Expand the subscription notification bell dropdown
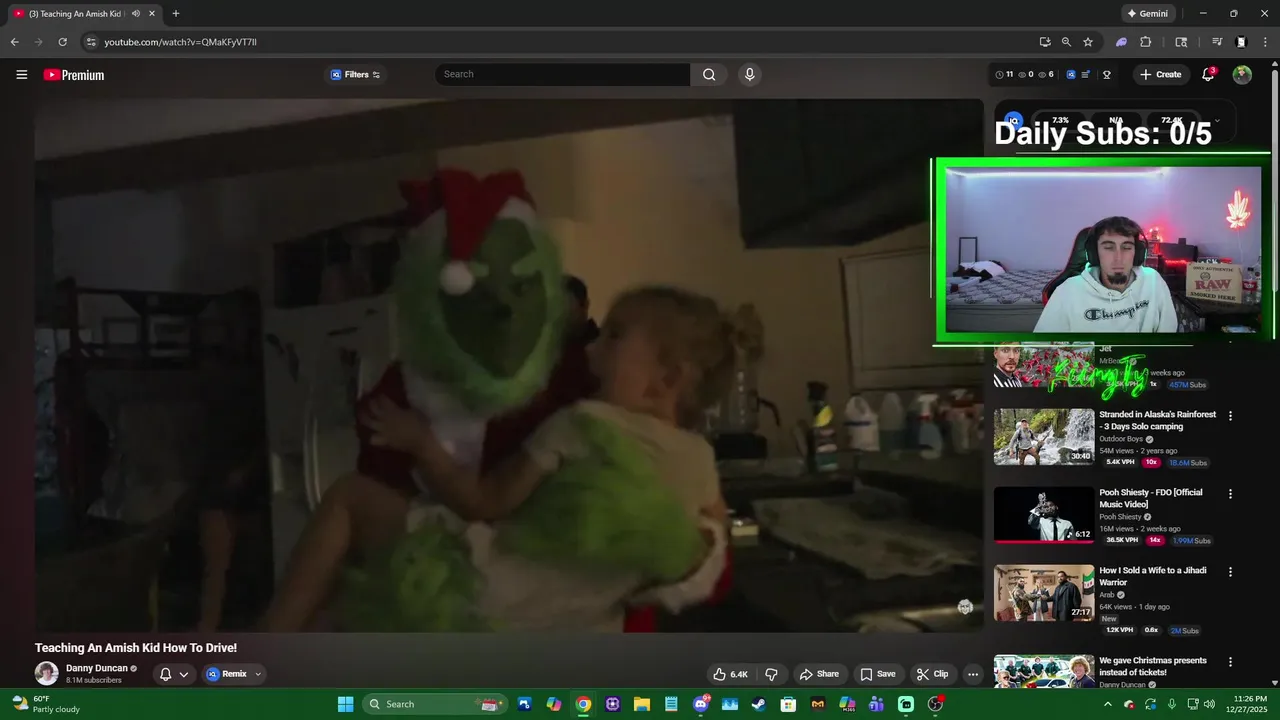1280x720 pixels. [174, 674]
